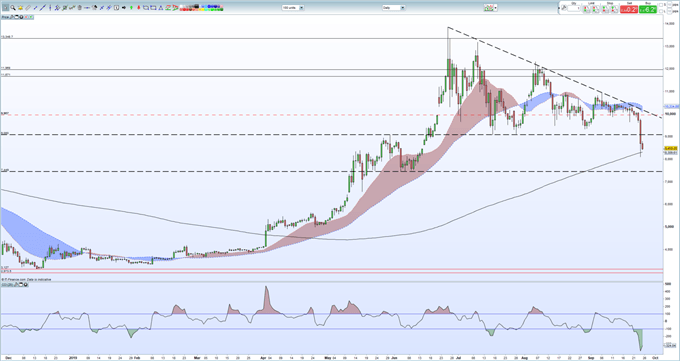The height and width of the screenshot is (361, 680).
Task: Tick the L pips checkbox
Action: click(x=660, y=11)
